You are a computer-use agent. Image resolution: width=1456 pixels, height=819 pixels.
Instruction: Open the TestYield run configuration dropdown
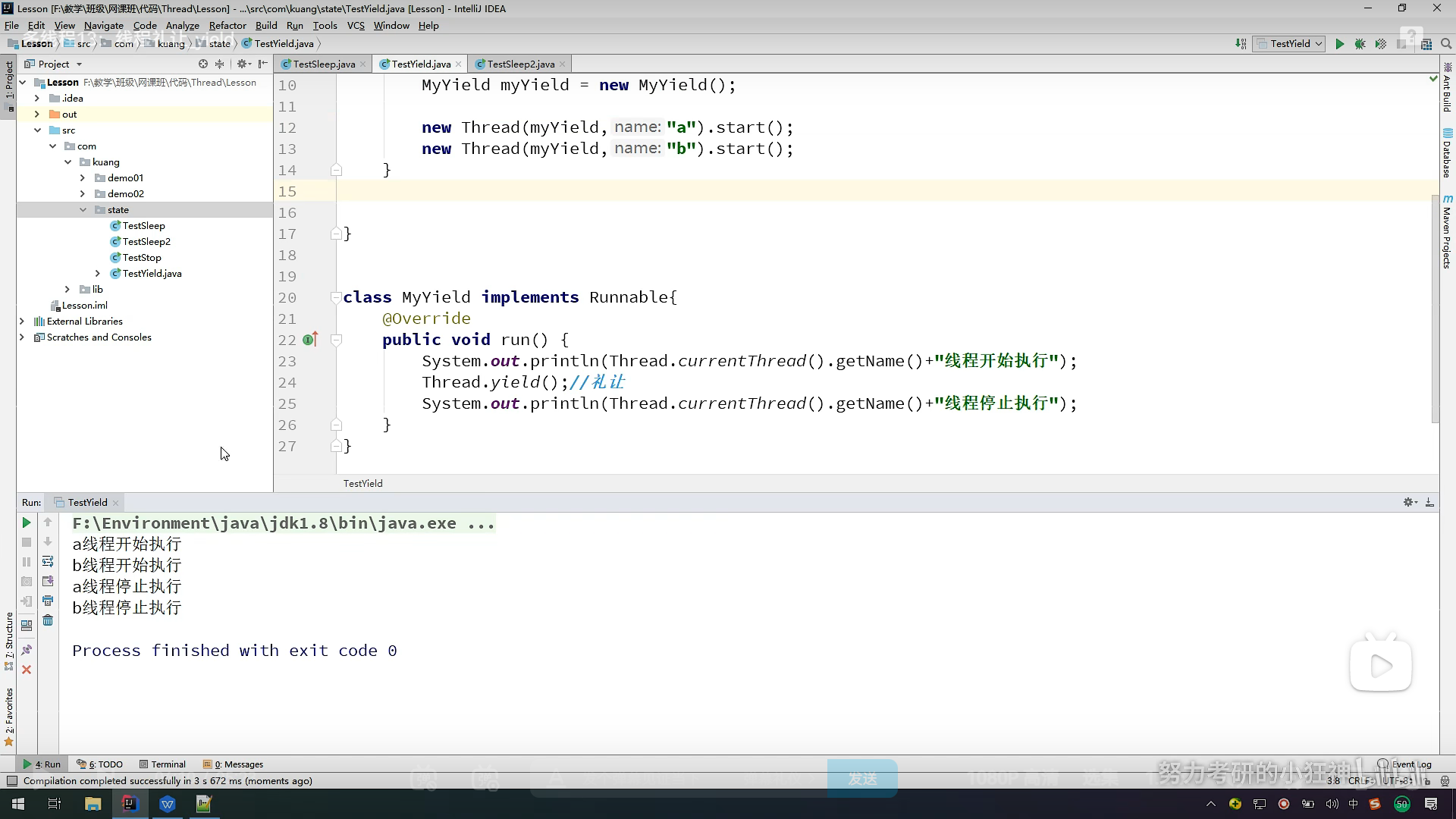coord(1290,44)
